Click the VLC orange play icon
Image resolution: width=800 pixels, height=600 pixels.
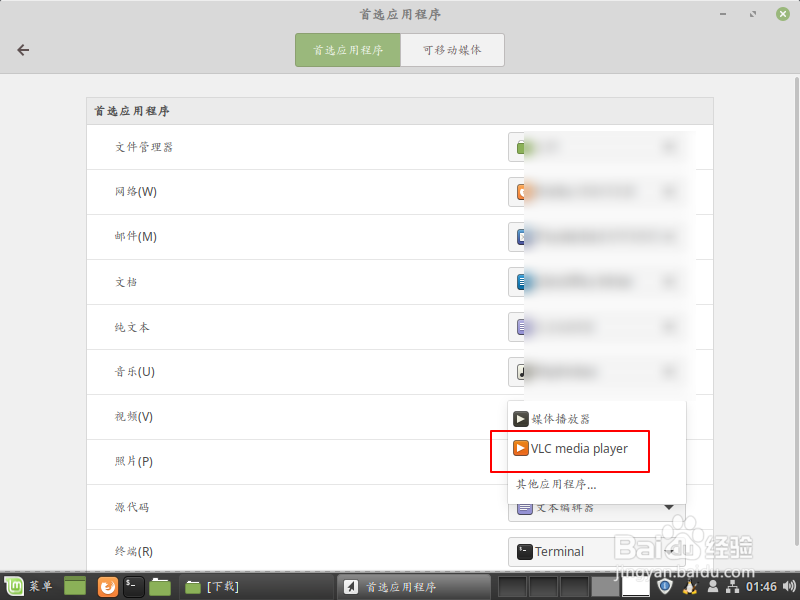pos(520,448)
